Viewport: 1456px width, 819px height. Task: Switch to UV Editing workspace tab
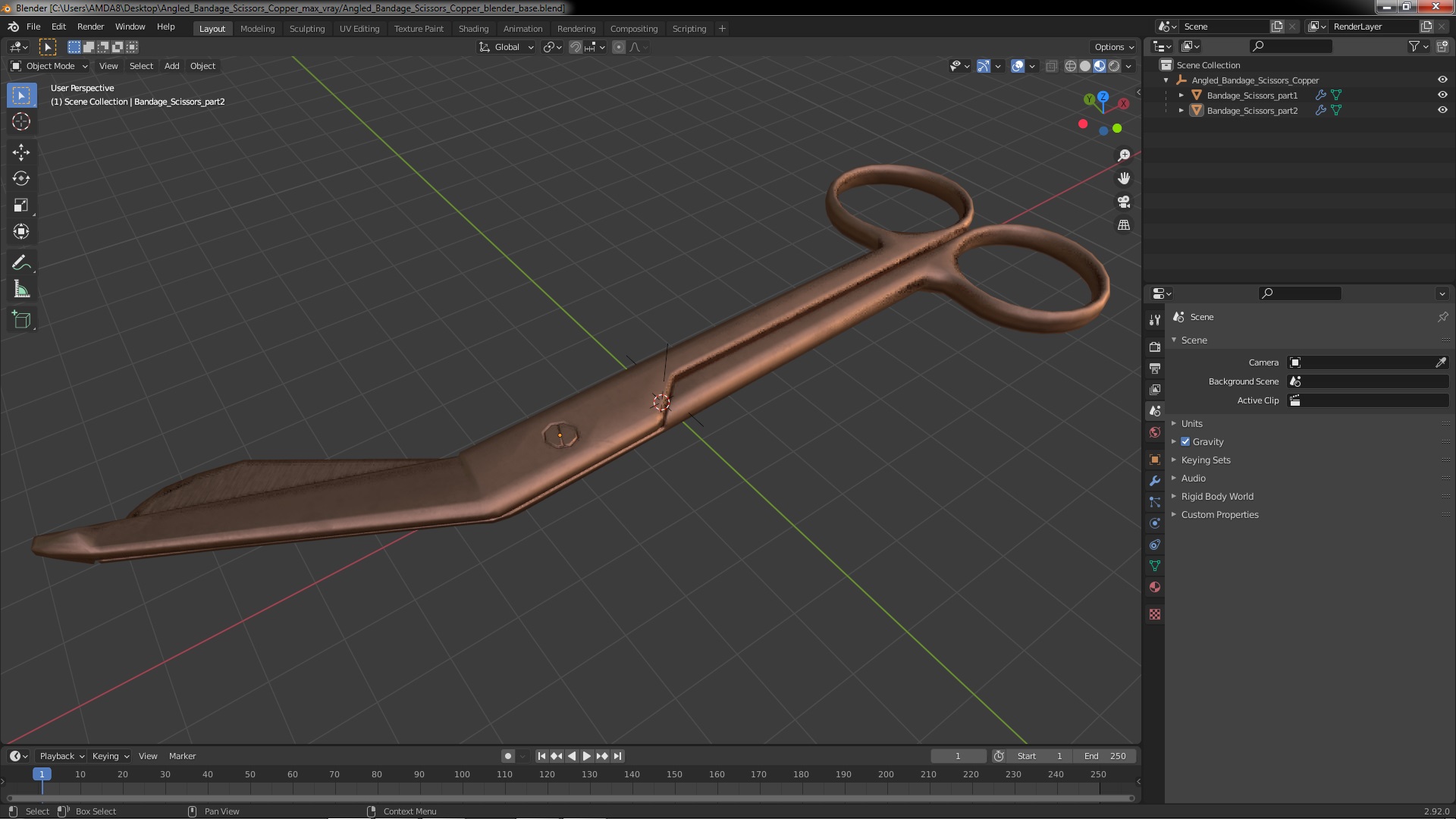pyautogui.click(x=359, y=28)
